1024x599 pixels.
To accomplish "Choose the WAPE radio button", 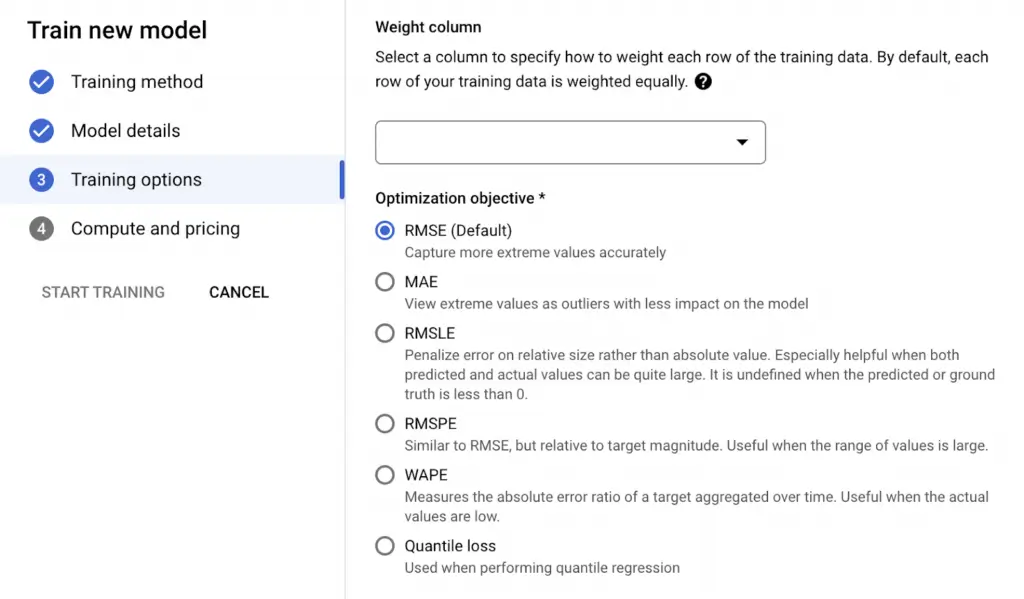I will 385,475.
